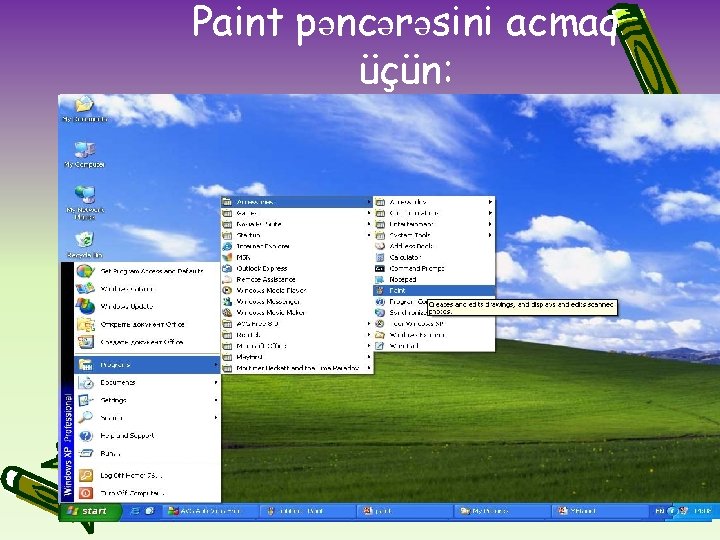Expand the Startup folder in Programs
This screenshot has width=720, height=540.
tap(297, 235)
